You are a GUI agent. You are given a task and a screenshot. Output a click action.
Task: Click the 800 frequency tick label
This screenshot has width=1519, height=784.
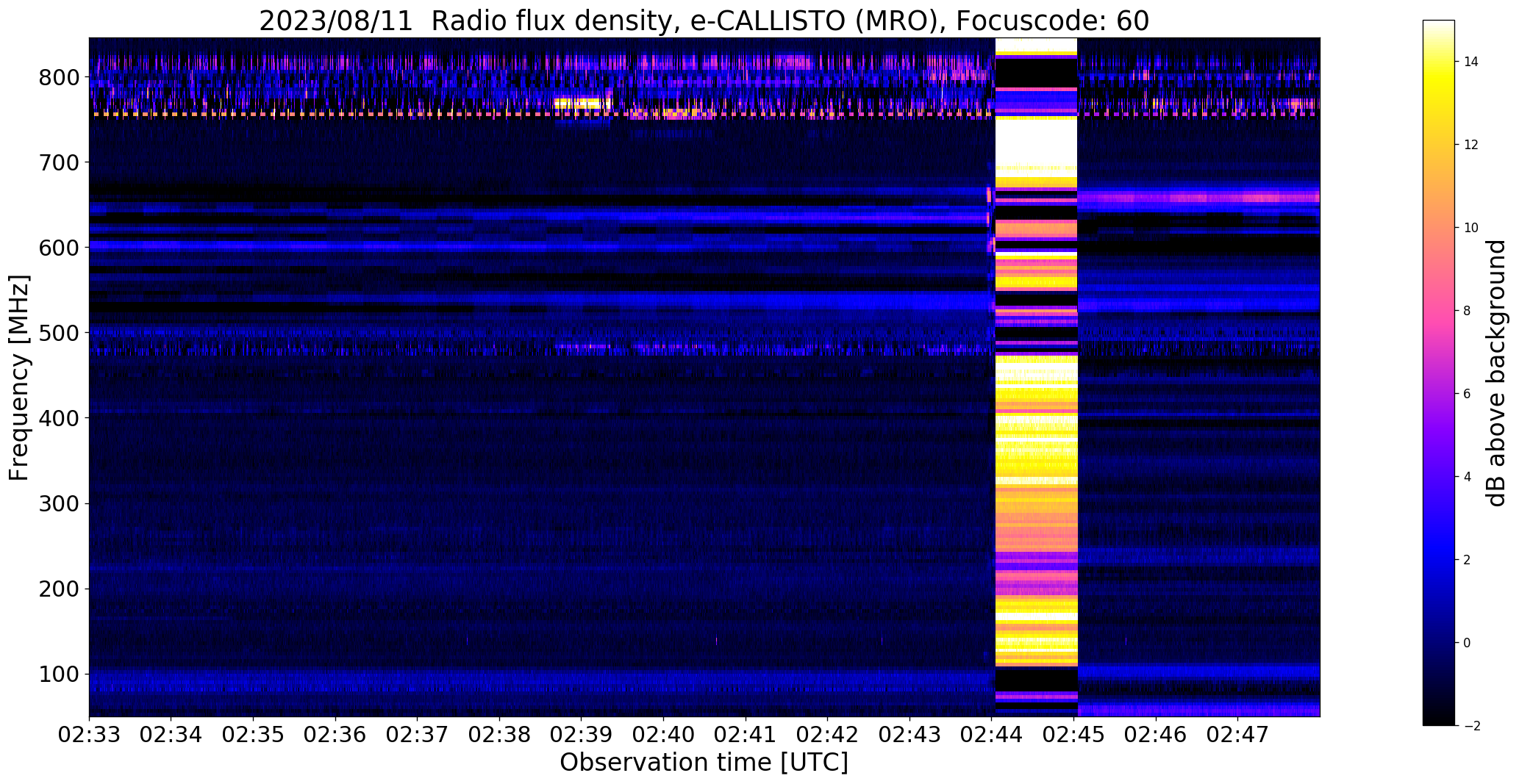(x=59, y=77)
